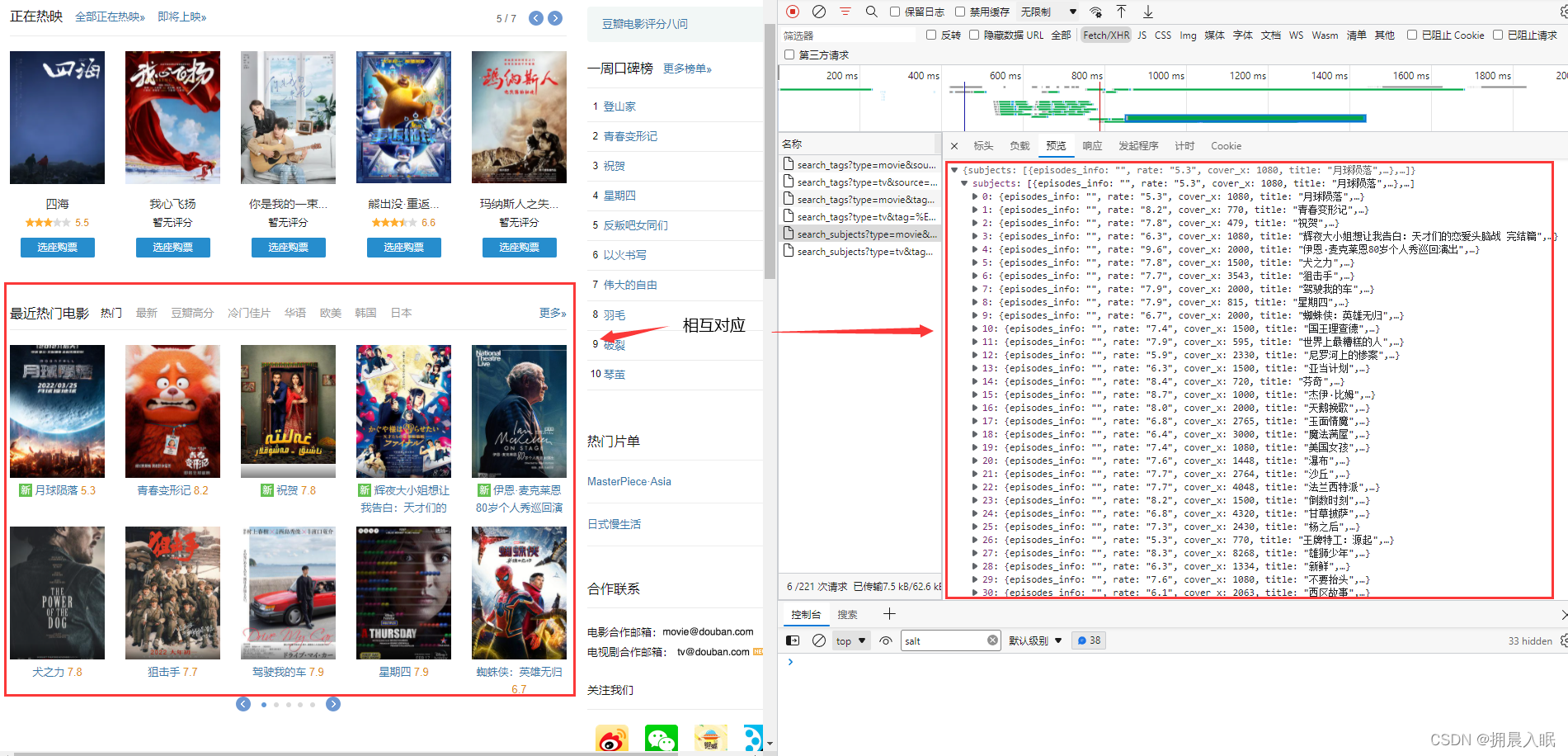Screen dimensions: 1568x756
Task: Open MasterPiece·Asia playlist link
Action: [x=629, y=481]
